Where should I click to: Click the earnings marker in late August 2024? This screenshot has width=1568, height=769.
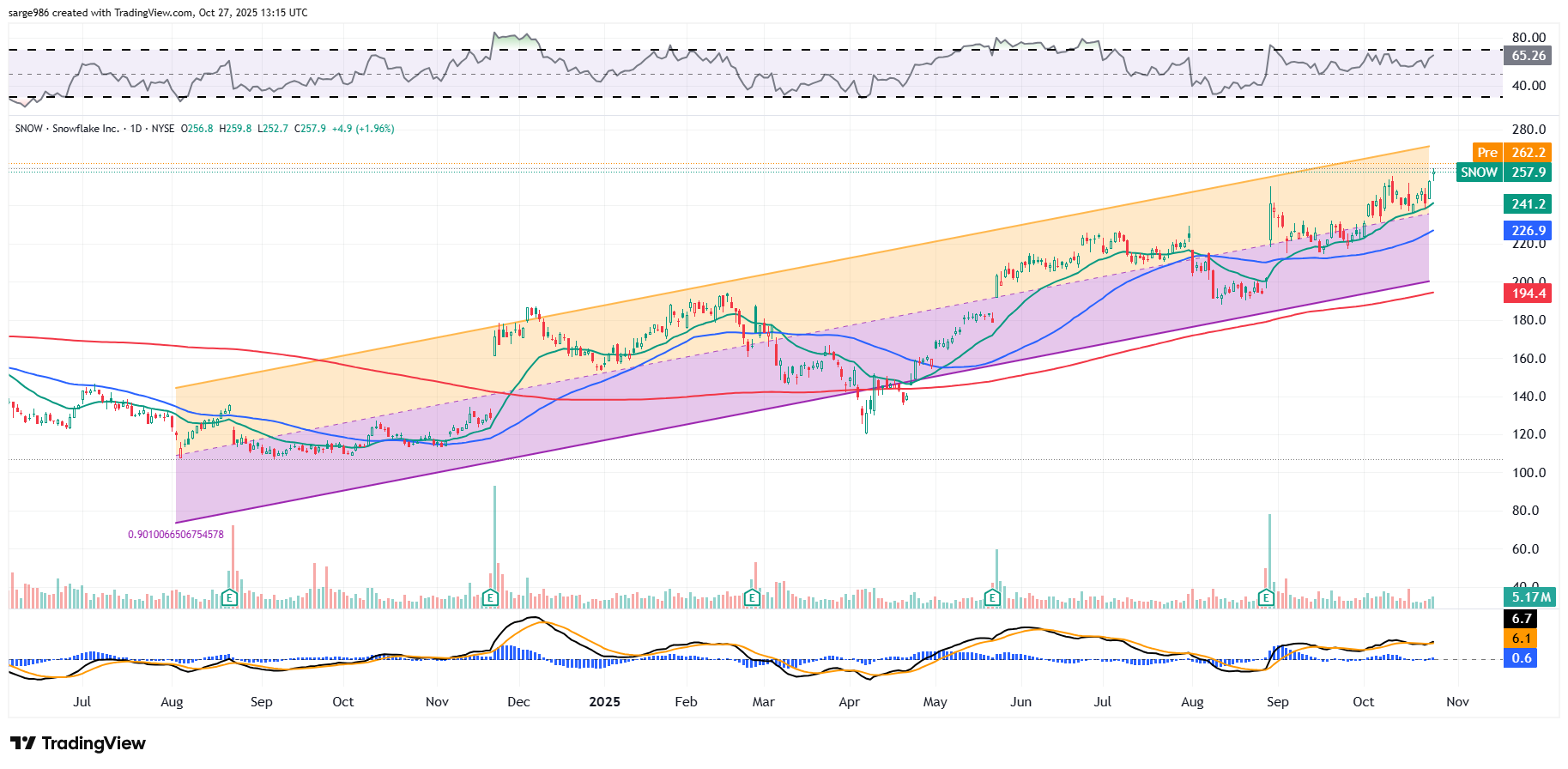coord(229,597)
